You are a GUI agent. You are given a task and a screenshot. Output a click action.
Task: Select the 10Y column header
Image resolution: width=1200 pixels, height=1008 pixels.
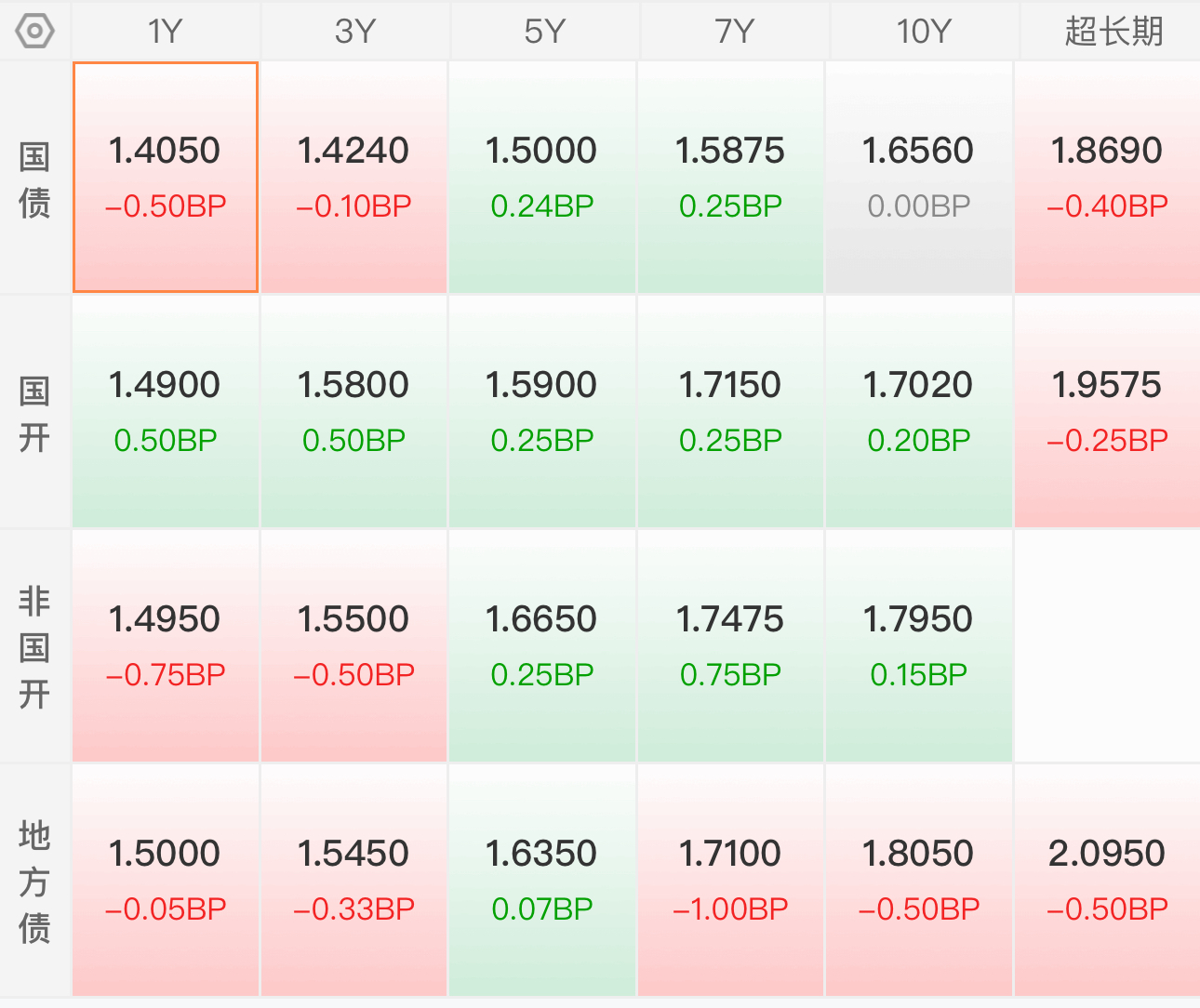pyautogui.click(x=923, y=32)
